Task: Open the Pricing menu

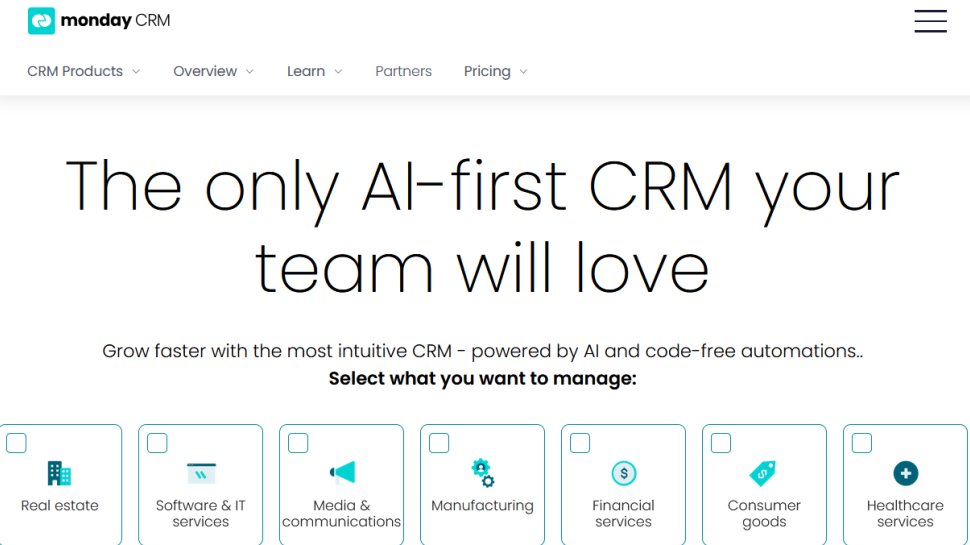Action: pyautogui.click(x=487, y=71)
